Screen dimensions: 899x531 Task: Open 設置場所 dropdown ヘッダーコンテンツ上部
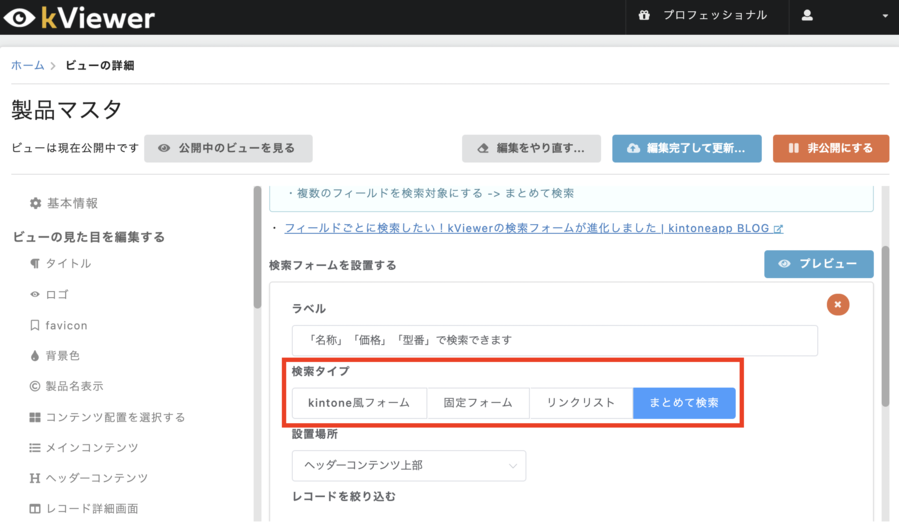coord(409,466)
